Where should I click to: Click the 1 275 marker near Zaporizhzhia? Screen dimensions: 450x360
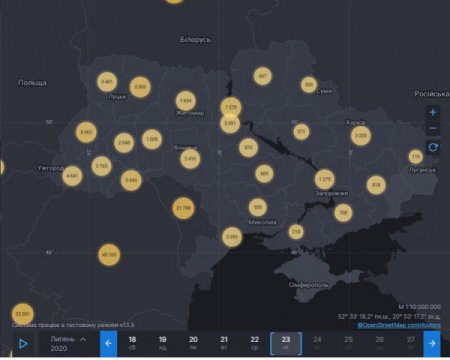[324, 179]
